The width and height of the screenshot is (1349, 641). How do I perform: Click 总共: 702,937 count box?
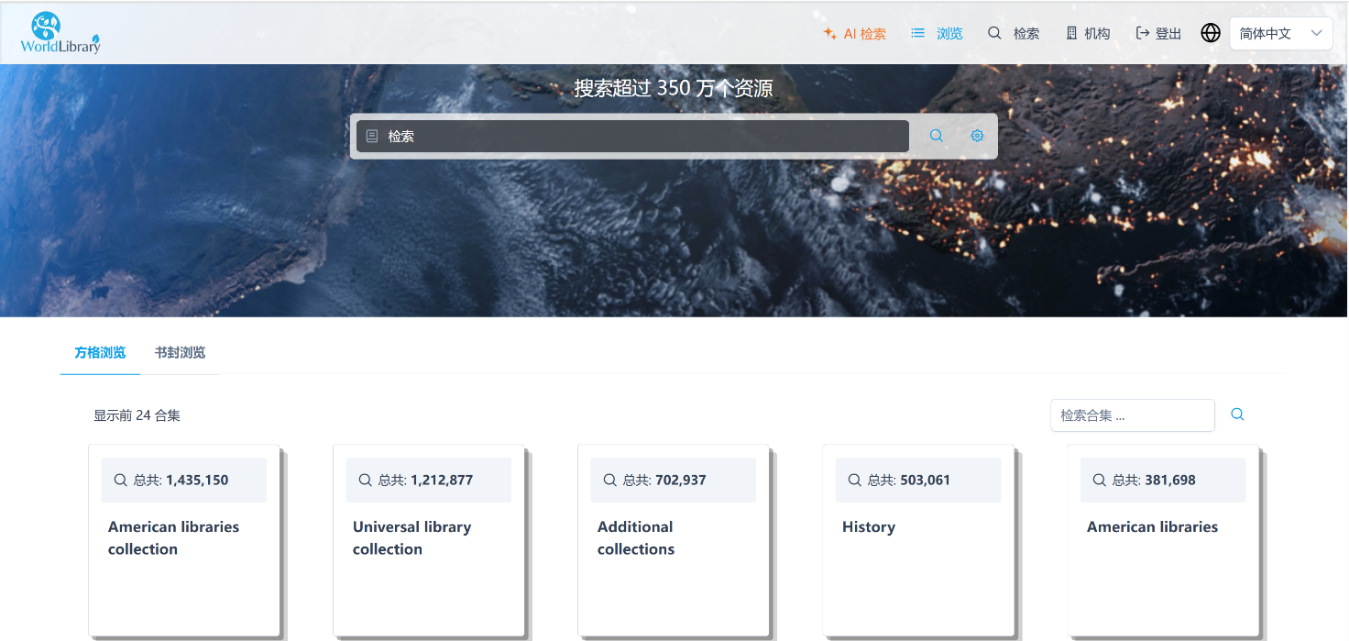[x=673, y=480]
